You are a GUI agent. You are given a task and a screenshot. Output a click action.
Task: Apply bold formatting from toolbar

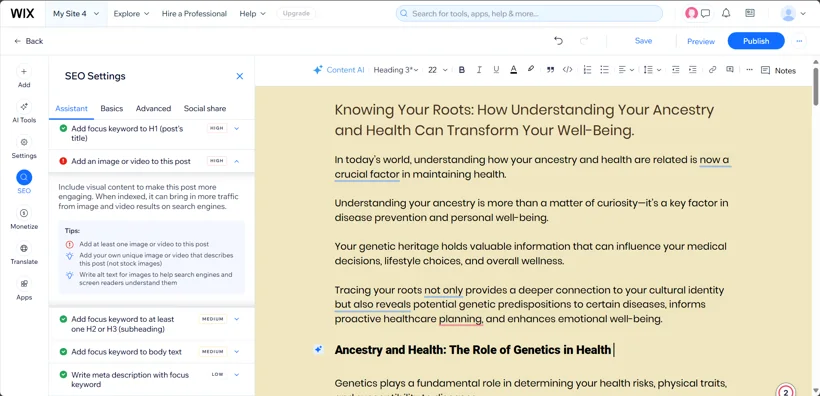click(x=461, y=70)
